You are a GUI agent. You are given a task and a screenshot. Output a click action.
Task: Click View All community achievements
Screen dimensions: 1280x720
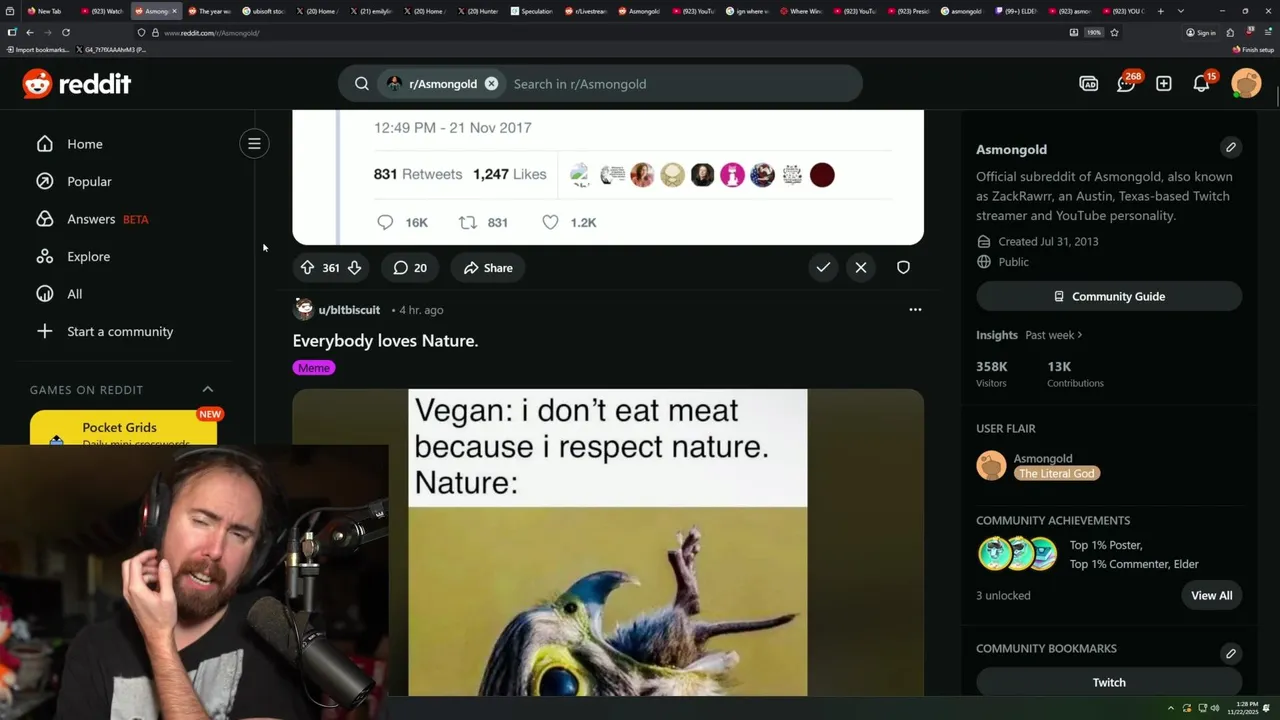point(1211,595)
